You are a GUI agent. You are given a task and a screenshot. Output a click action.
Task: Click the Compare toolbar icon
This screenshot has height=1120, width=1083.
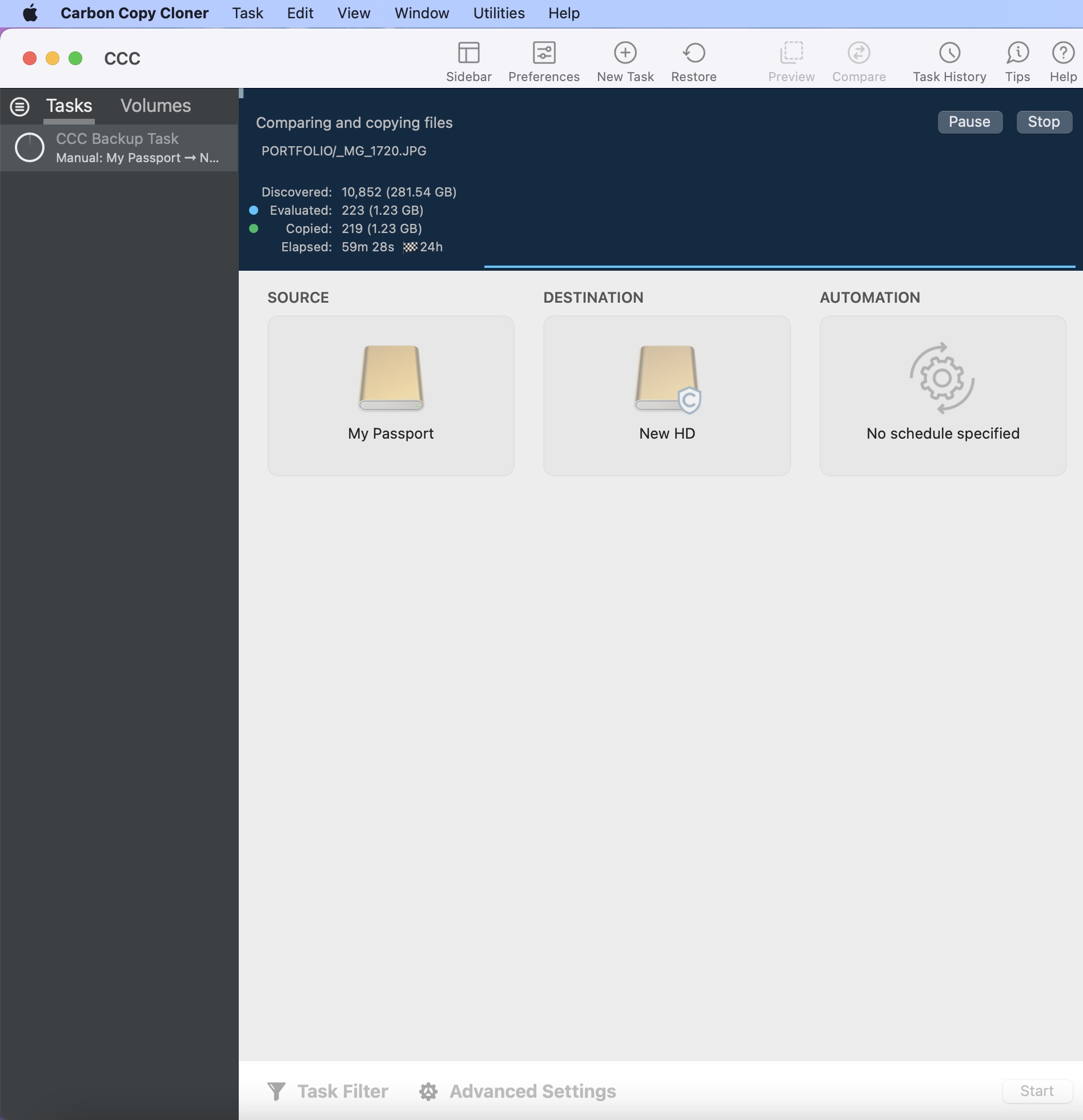(859, 61)
